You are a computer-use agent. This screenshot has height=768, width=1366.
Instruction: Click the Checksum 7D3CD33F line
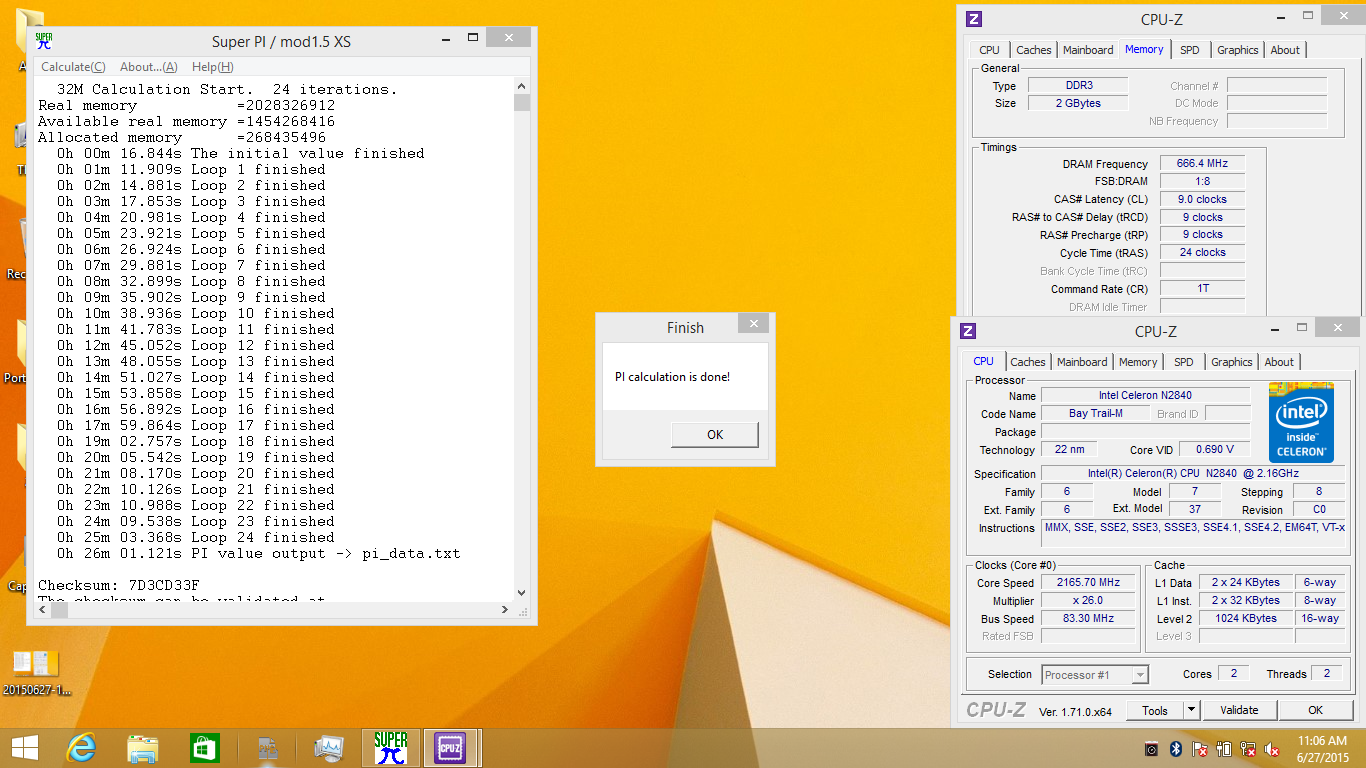[x=119, y=585]
